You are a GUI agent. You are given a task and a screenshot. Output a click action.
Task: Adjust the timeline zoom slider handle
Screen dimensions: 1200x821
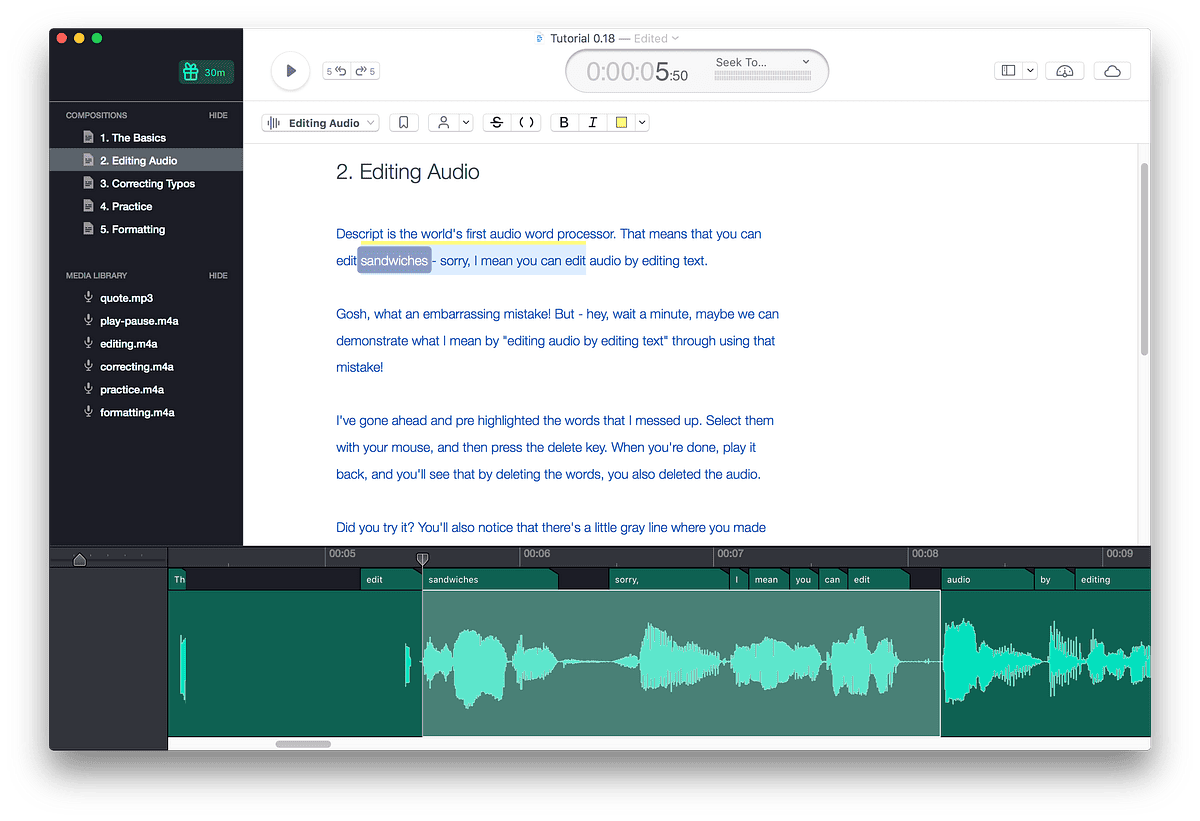click(80, 560)
